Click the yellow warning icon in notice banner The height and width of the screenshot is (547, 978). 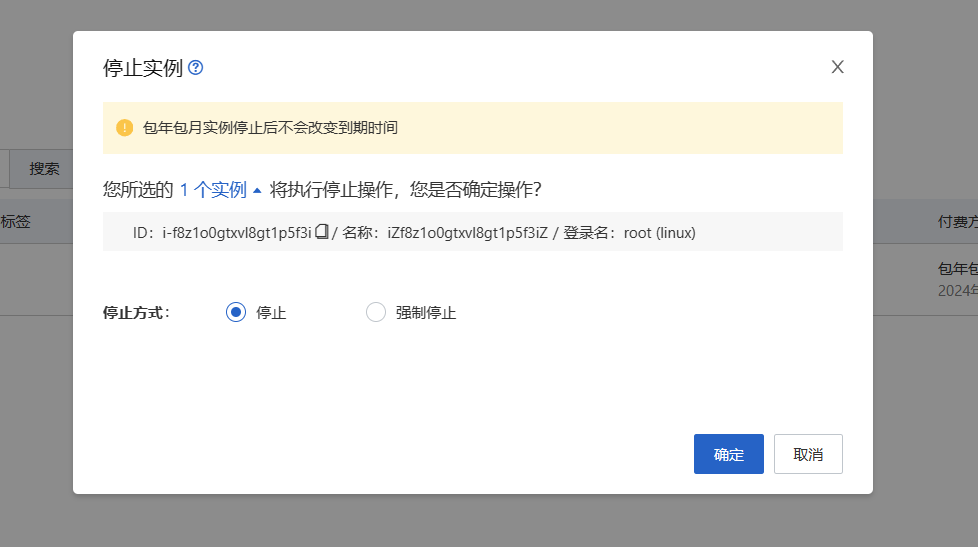coord(124,128)
